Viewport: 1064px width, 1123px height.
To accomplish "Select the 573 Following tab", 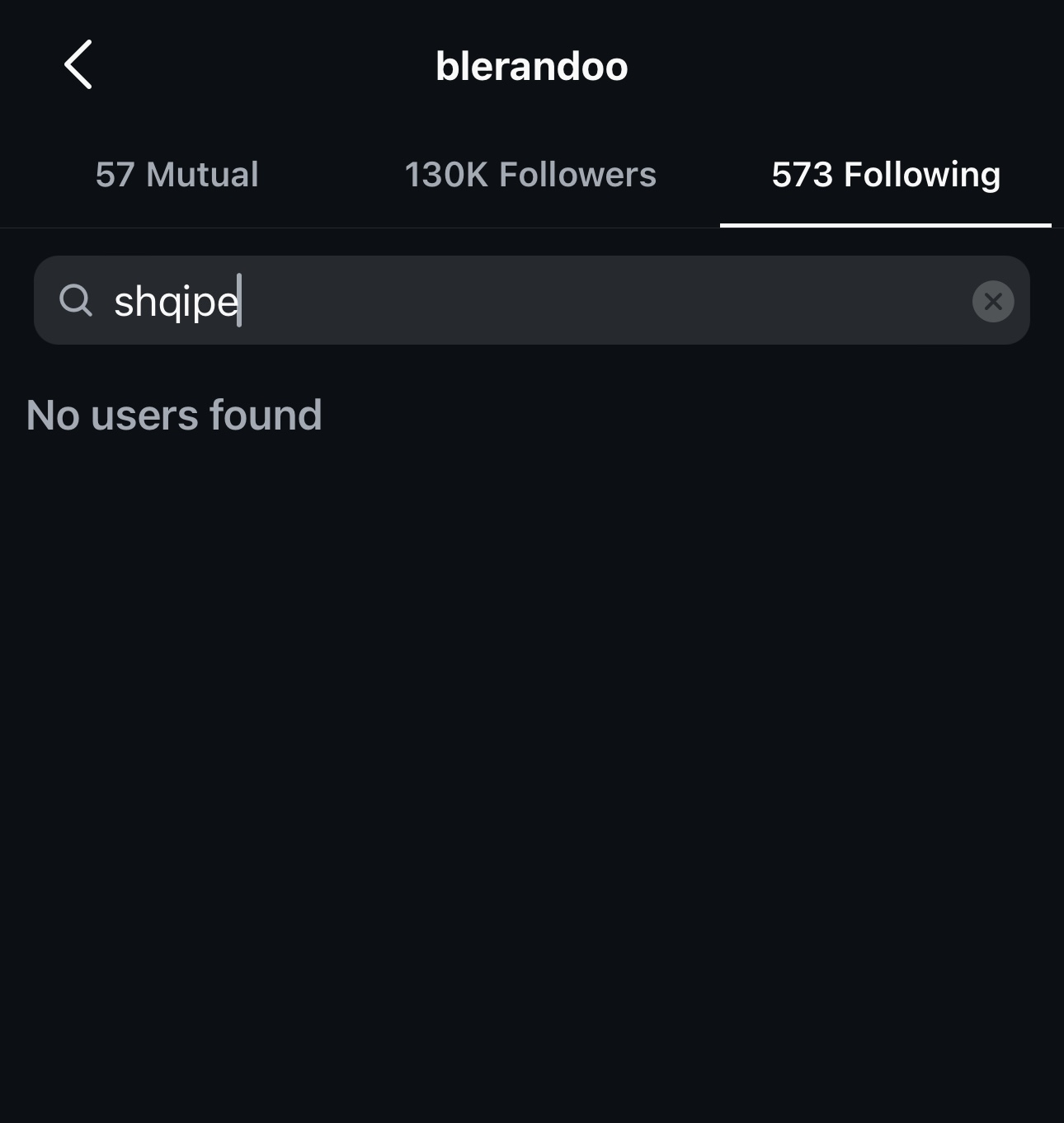I will click(886, 175).
